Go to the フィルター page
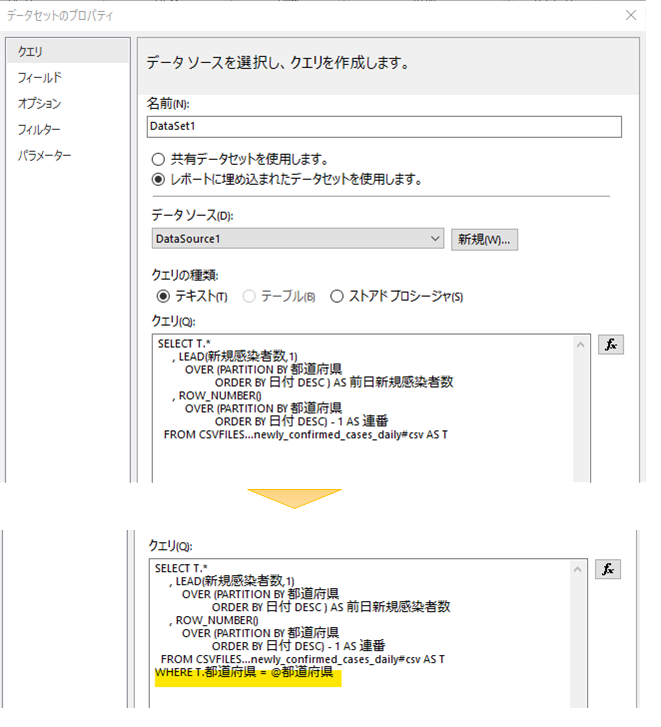Viewport: 661px width, 727px height. point(39,130)
